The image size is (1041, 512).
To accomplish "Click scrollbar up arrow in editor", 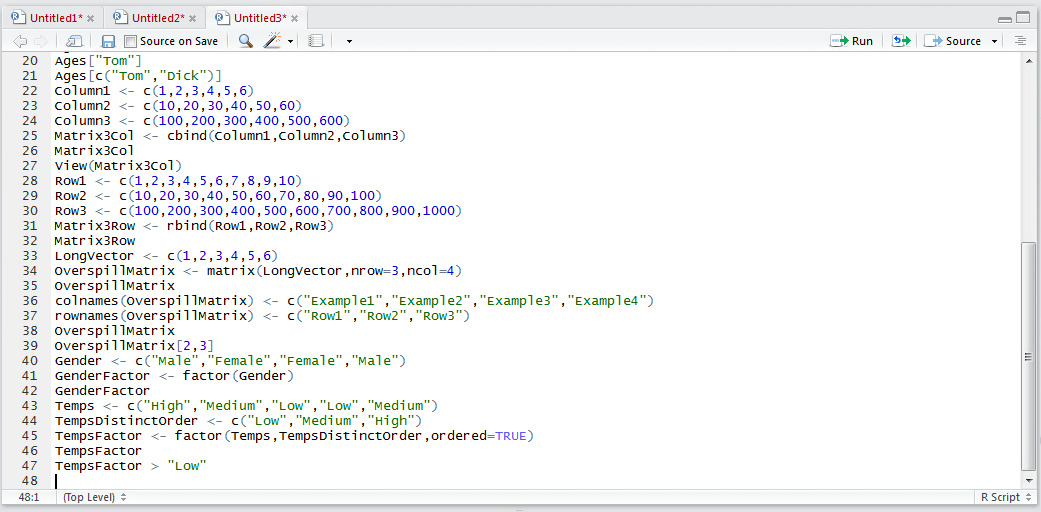I will tap(1030, 59).
